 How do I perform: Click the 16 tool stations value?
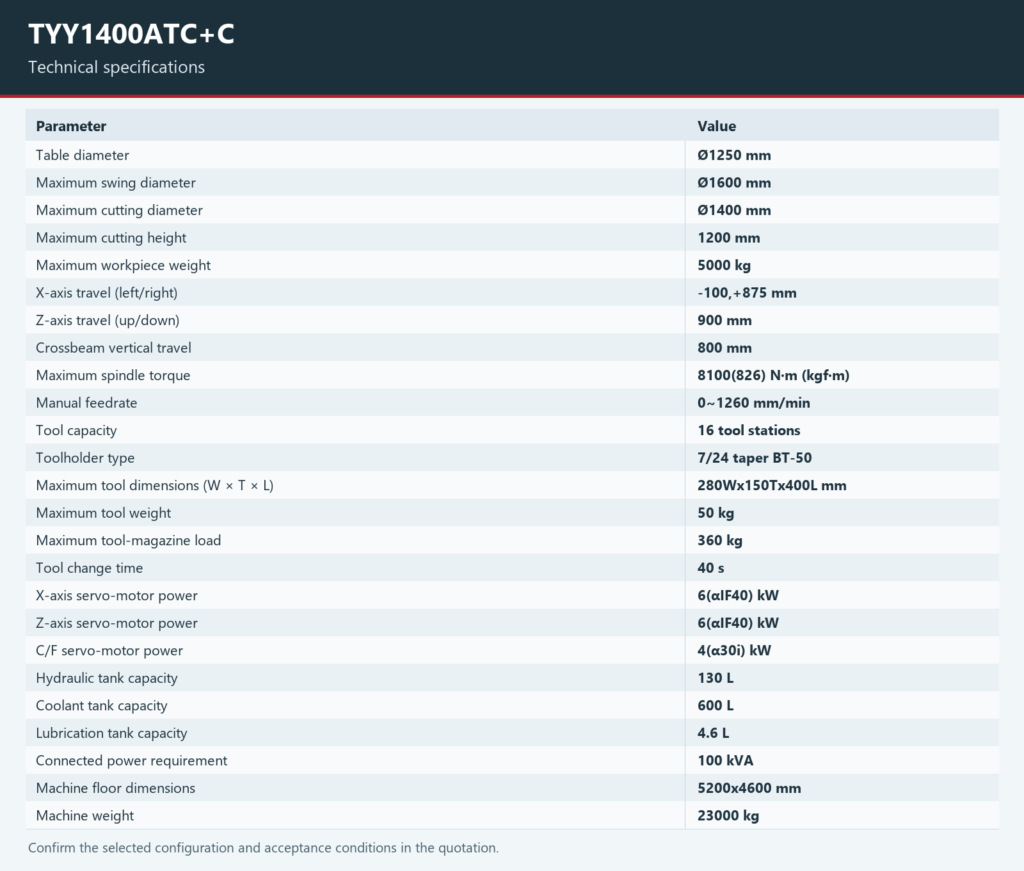coord(748,430)
